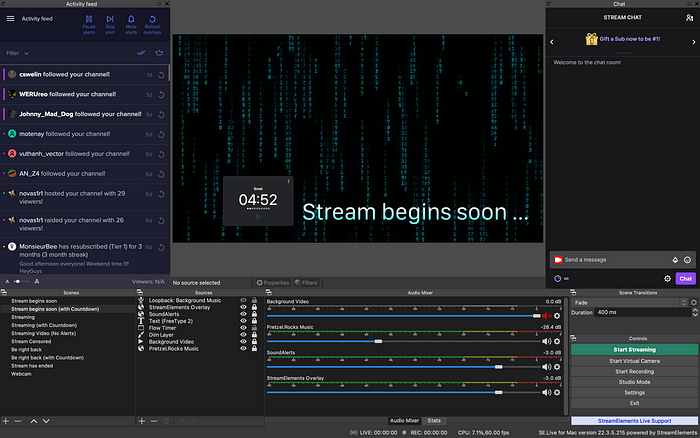Open the Stream Chat user list icon
This screenshot has height=438, width=700.
click(x=689, y=18)
